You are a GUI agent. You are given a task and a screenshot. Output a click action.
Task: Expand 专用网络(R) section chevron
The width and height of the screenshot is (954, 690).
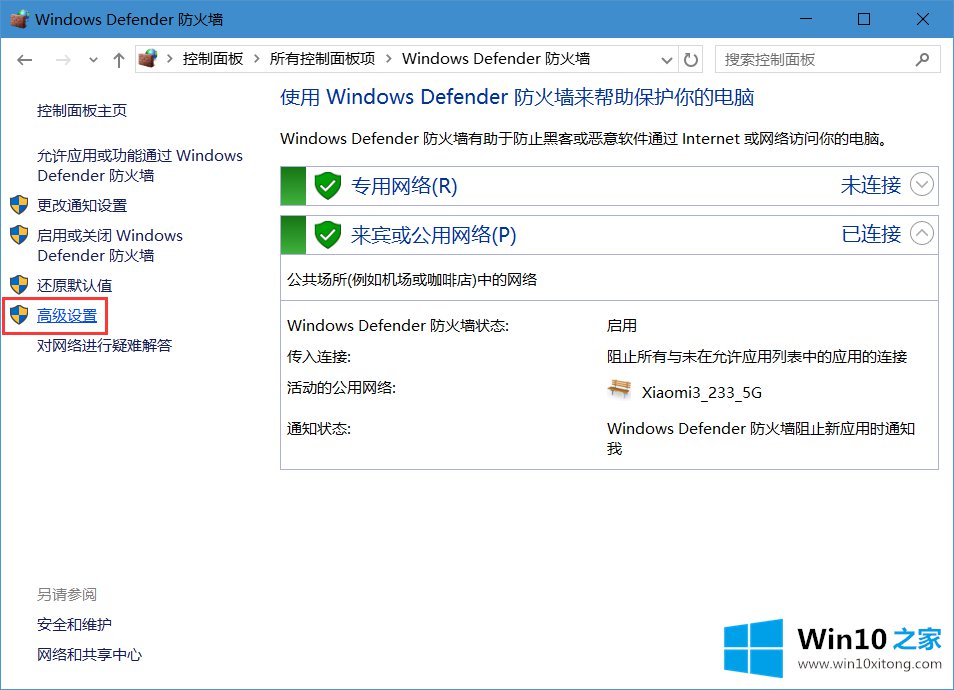[x=922, y=184]
